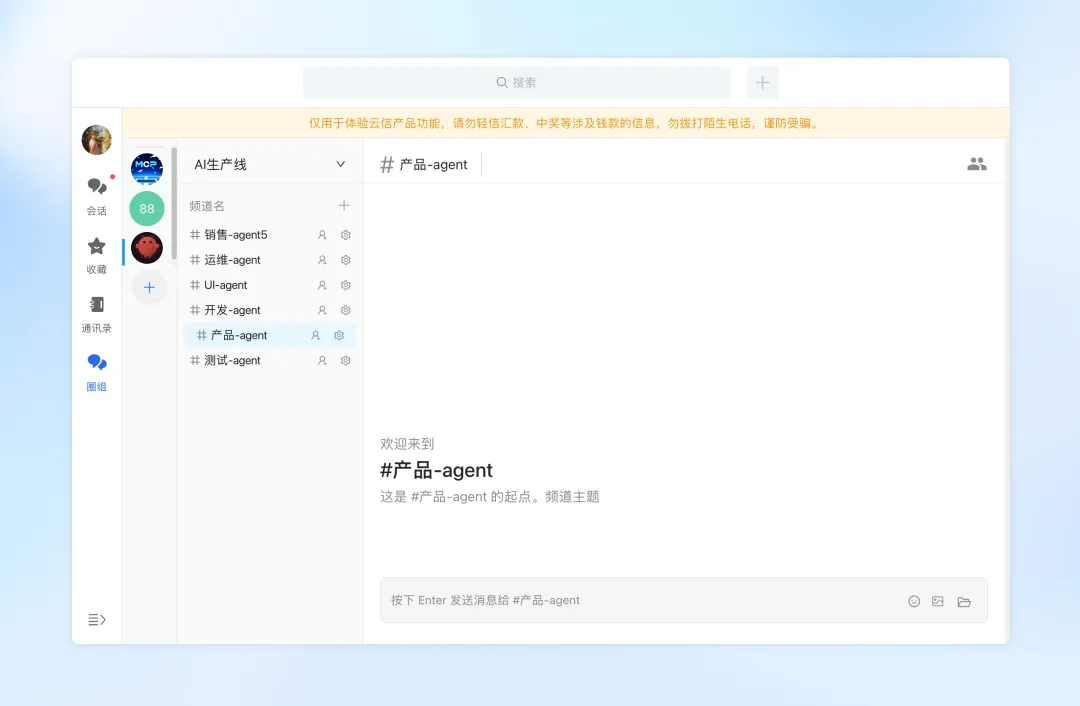Show channel member list icon
Image resolution: width=1080 pixels, height=706 pixels.
(977, 164)
